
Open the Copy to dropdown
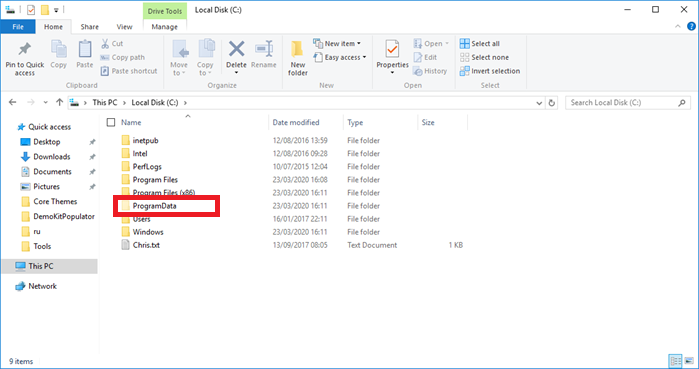[205, 58]
